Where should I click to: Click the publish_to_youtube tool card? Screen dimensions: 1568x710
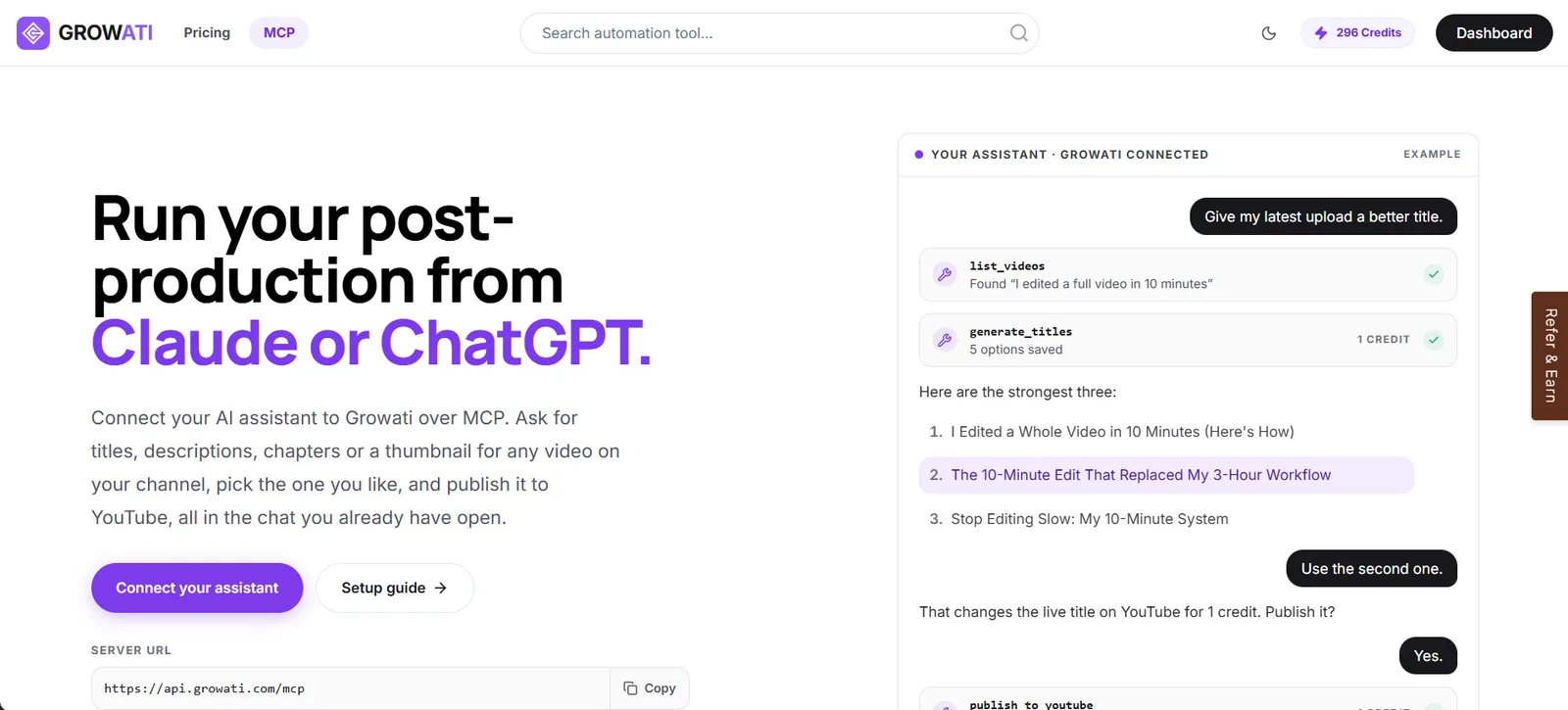point(1188,699)
